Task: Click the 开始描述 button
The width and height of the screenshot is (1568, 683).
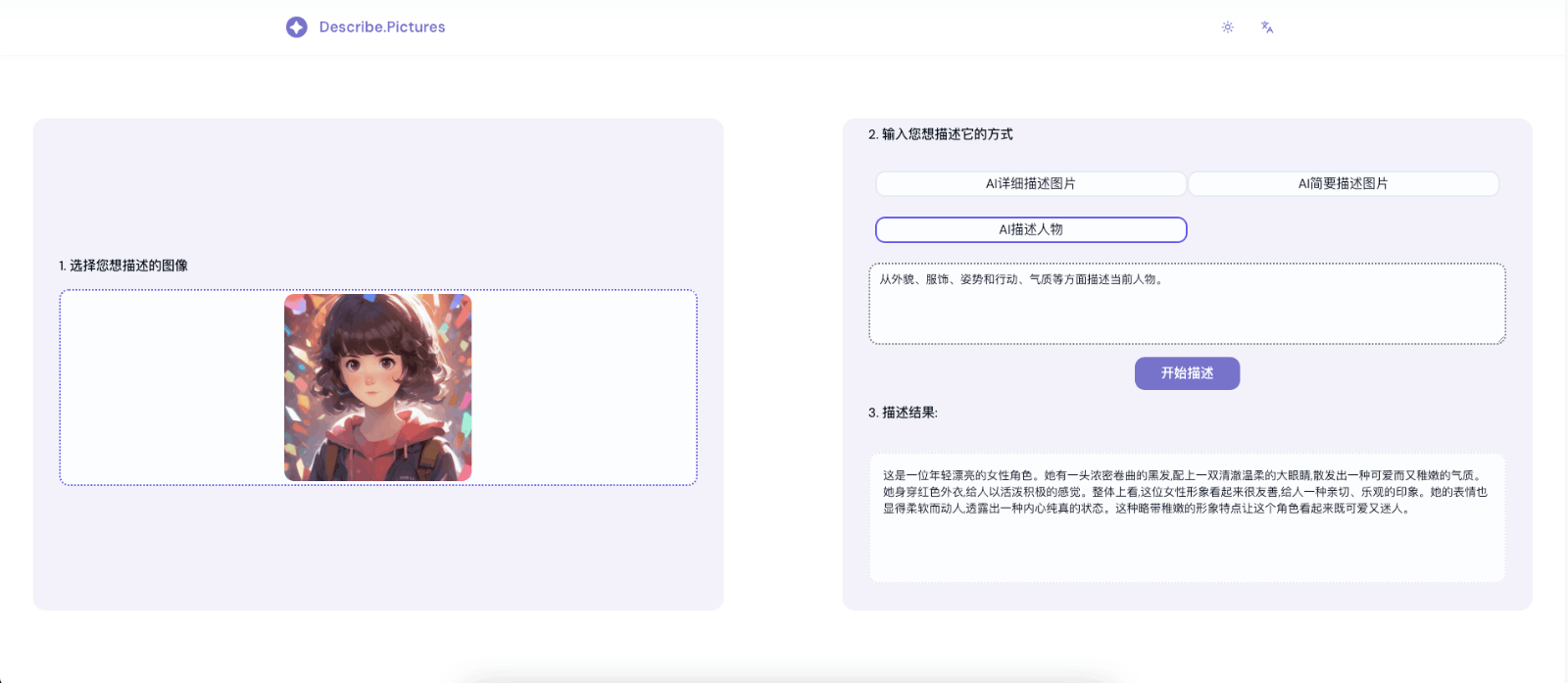Action: 1187,373
